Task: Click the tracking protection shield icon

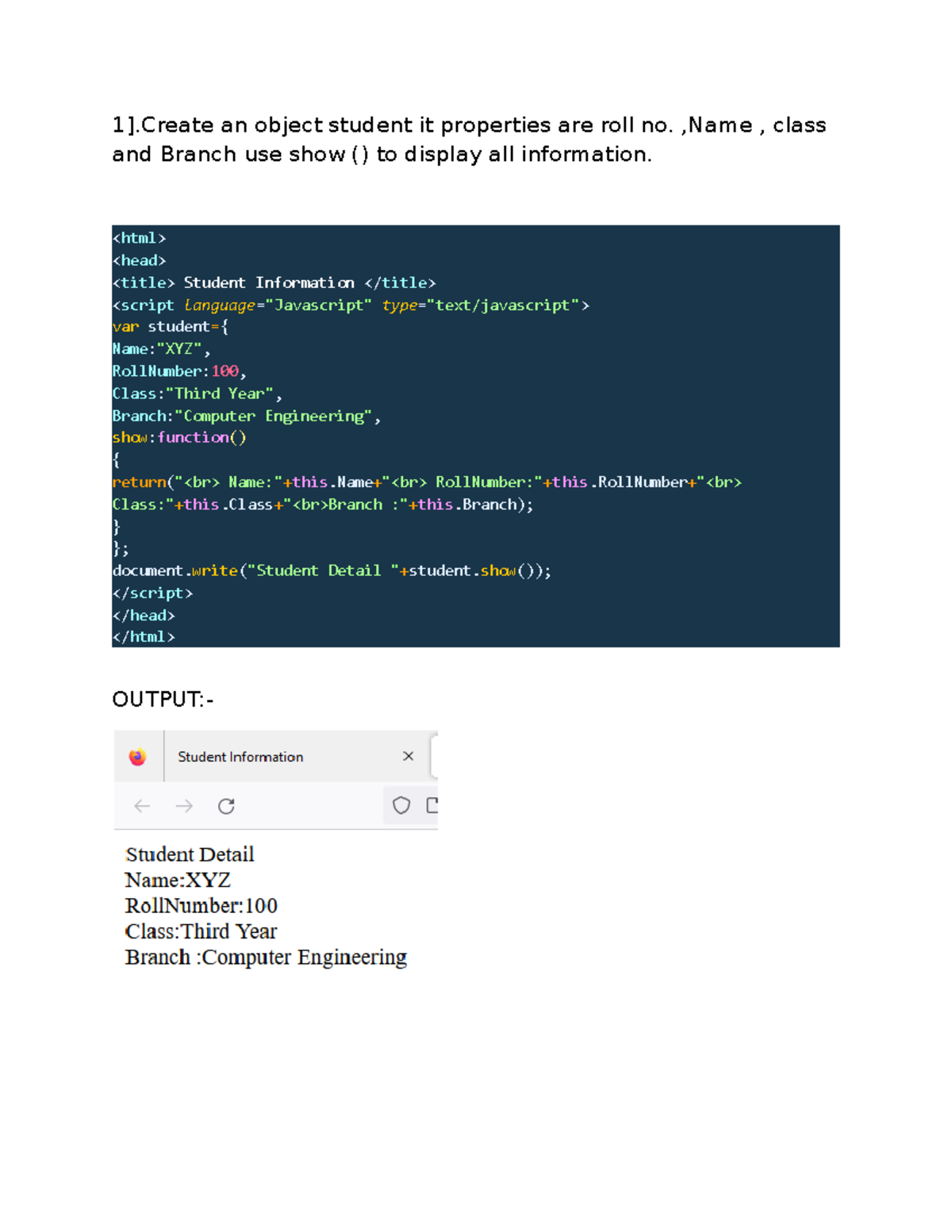Action: point(401,805)
